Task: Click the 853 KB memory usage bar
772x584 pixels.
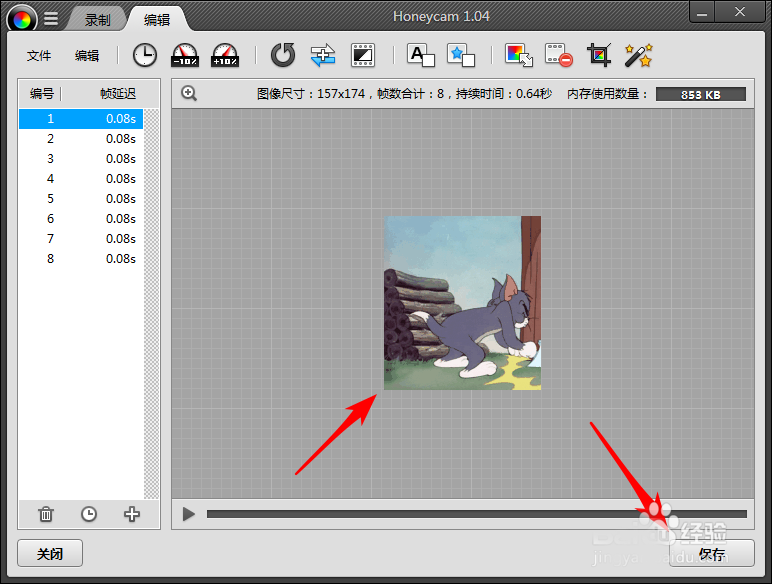Action: (701, 95)
